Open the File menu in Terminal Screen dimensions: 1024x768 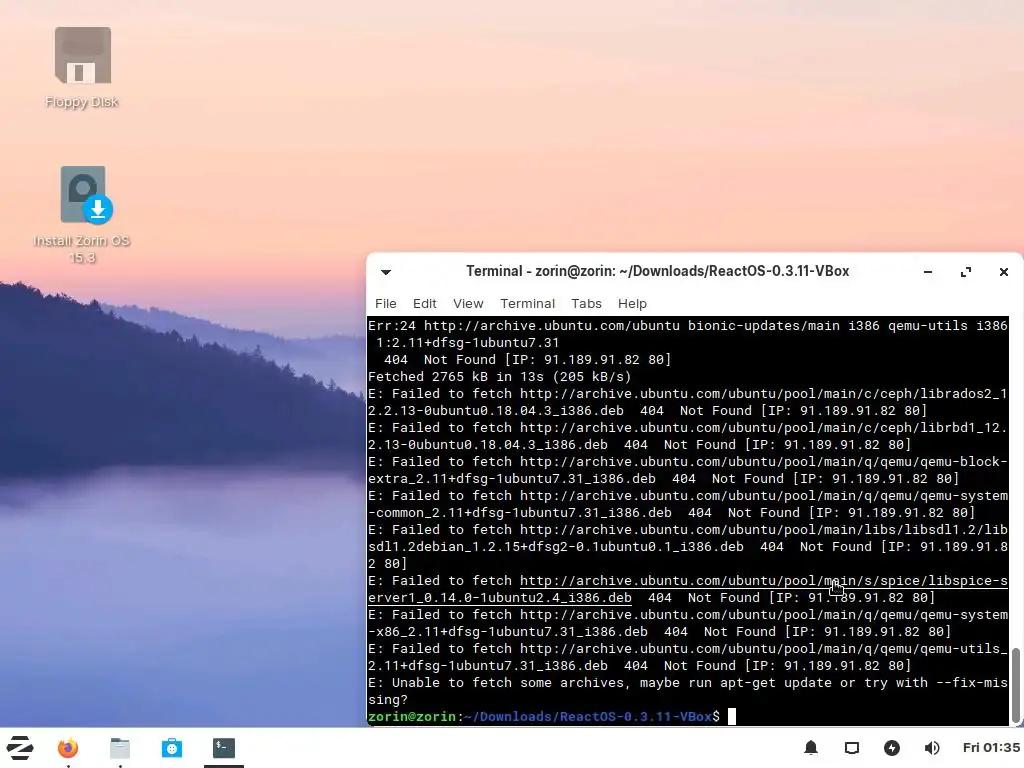pyautogui.click(x=385, y=304)
